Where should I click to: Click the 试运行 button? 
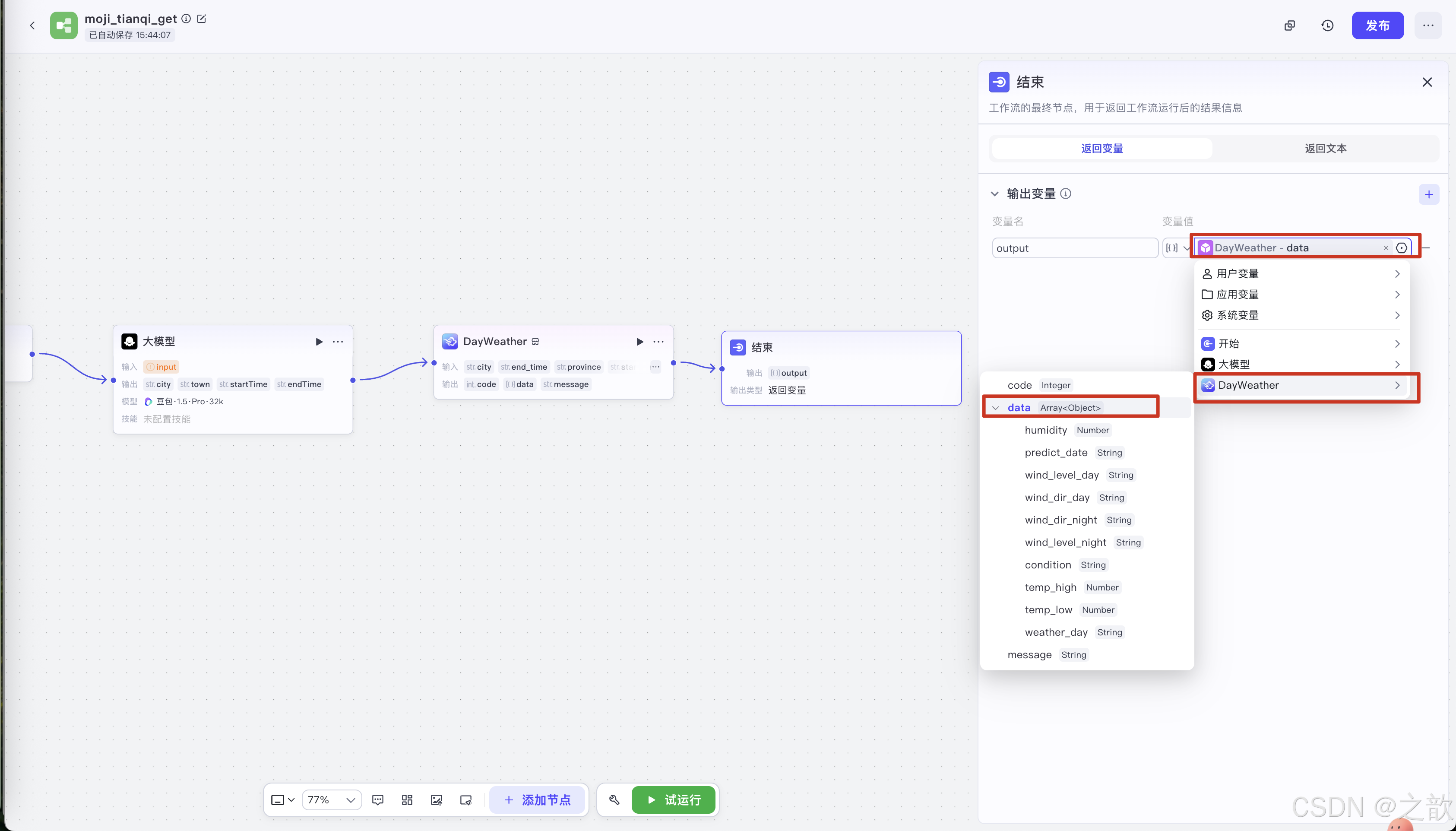(674, 799)
